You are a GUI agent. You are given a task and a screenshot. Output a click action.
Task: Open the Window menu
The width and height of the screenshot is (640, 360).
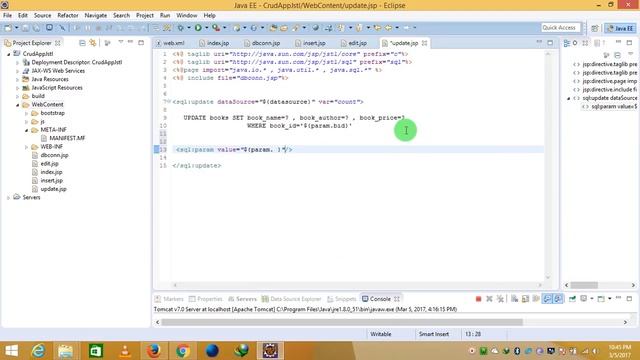click(187, 16)
